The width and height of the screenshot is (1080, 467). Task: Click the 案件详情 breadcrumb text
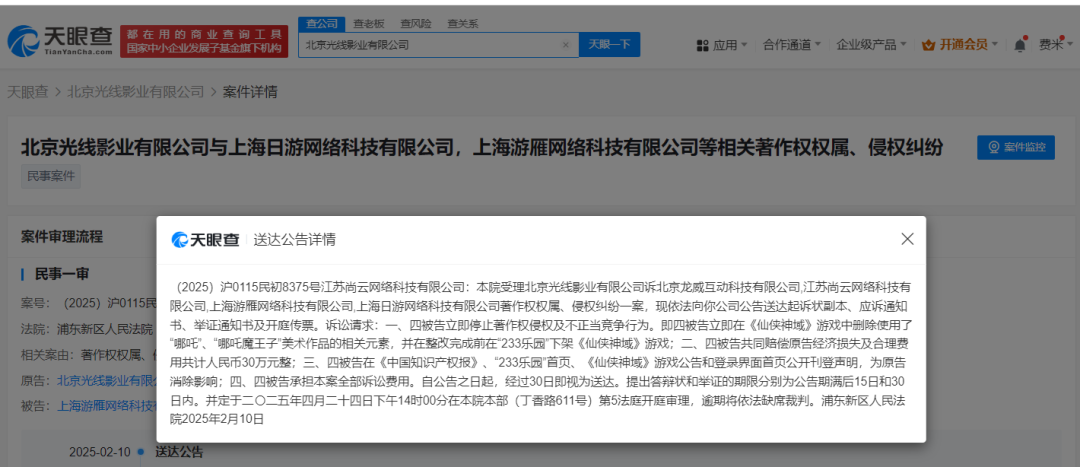(250, 92)
